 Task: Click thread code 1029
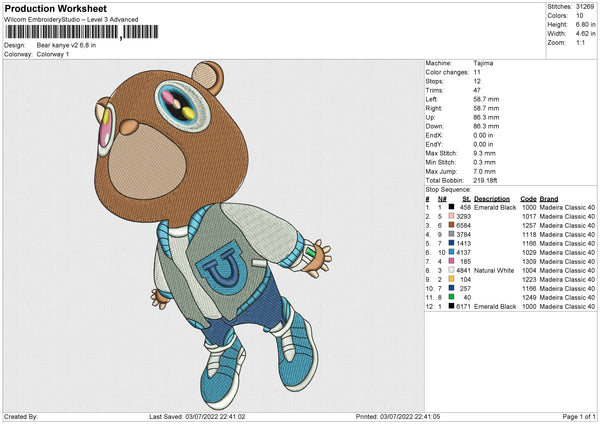[x=529, y=253]
